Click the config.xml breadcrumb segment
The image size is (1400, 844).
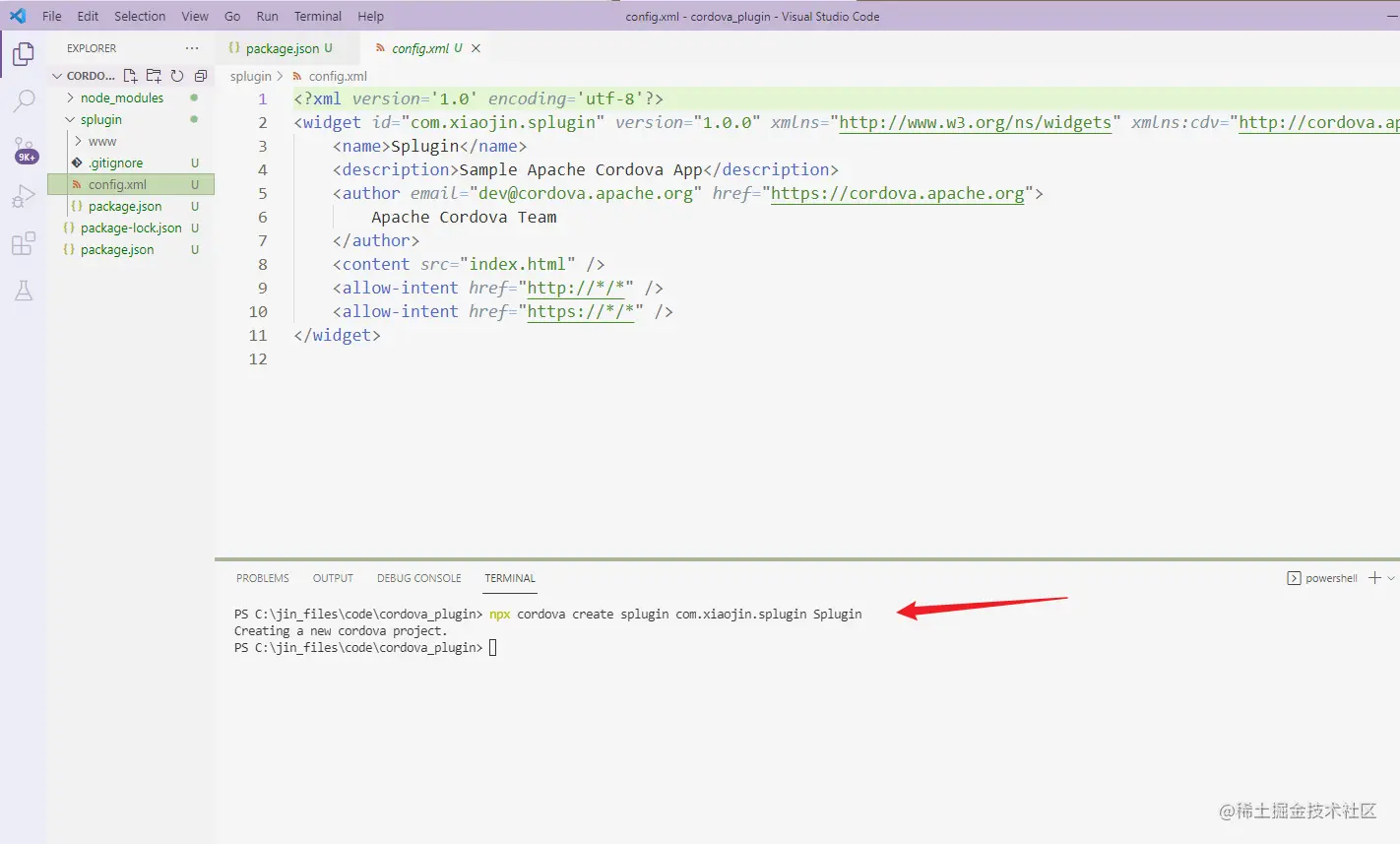coord(338,76)
